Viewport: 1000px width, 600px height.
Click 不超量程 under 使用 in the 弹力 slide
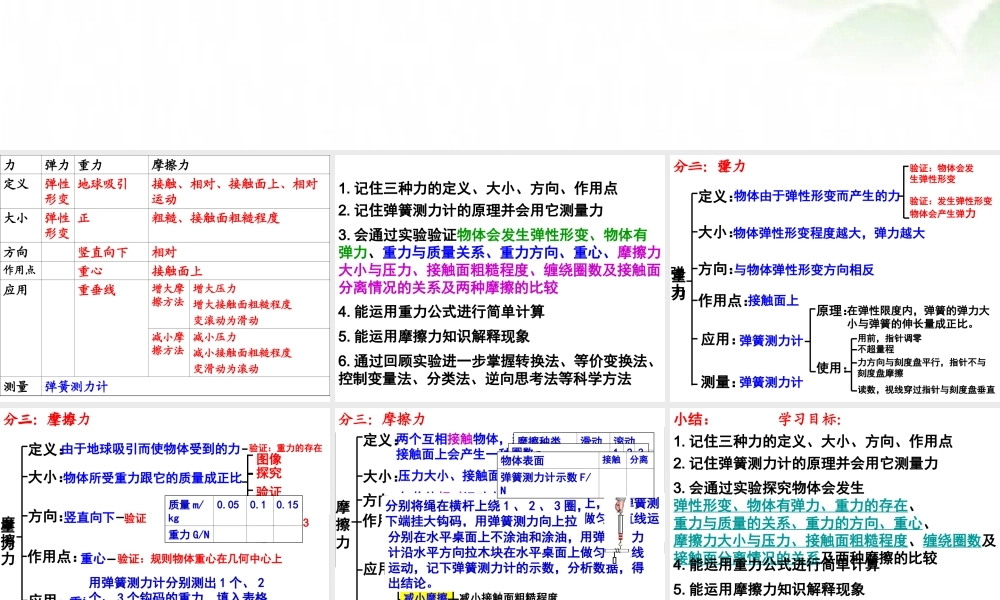[876, 349]
